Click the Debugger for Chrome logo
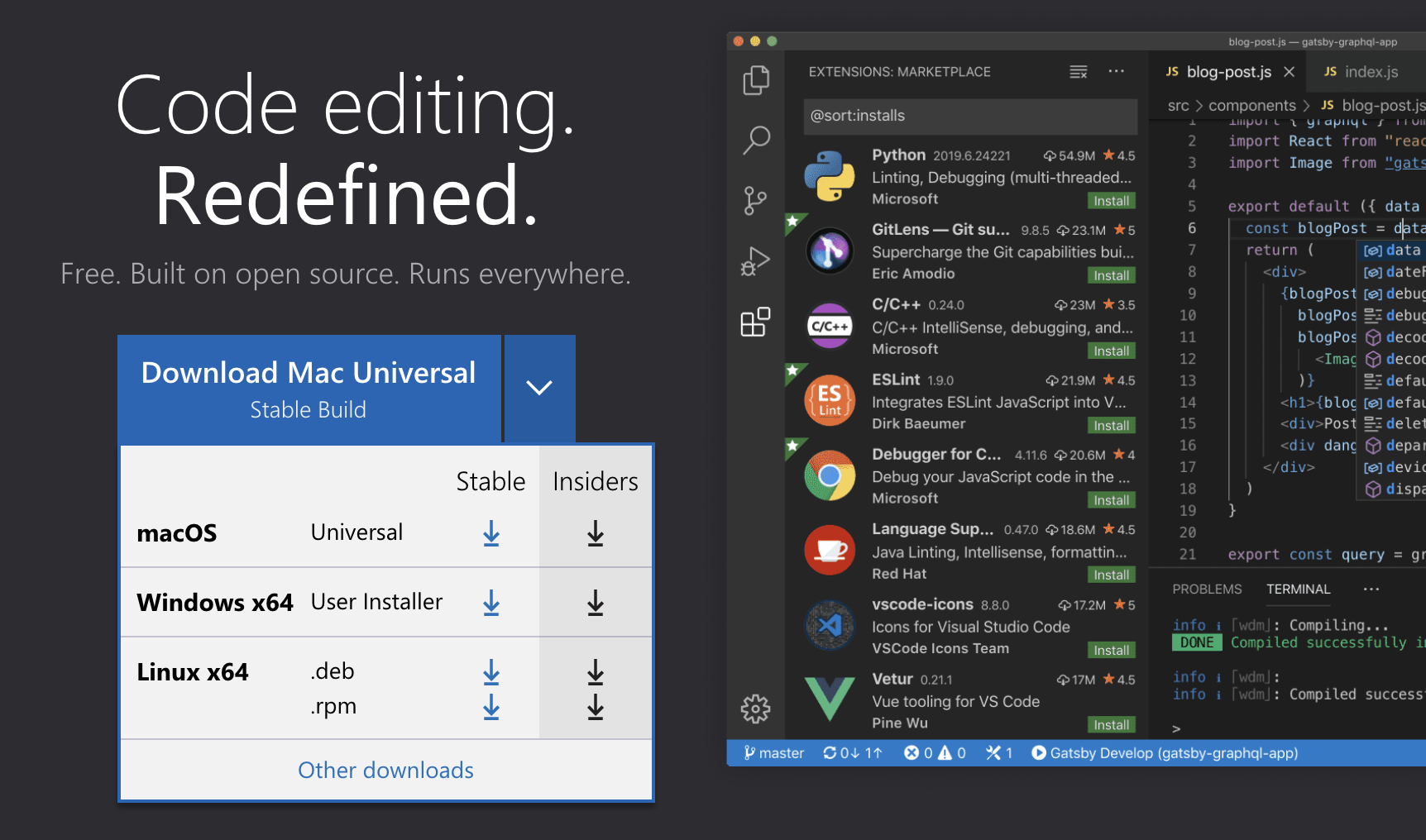 [x=830, y=475]
